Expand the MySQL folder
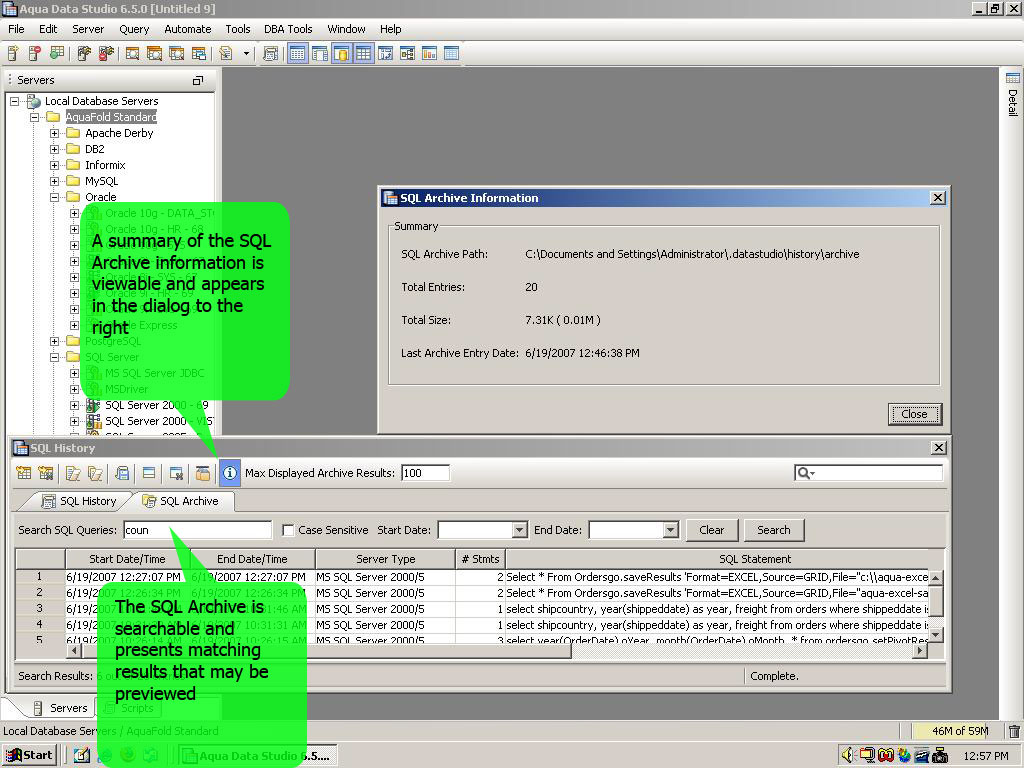 point(55,182)
